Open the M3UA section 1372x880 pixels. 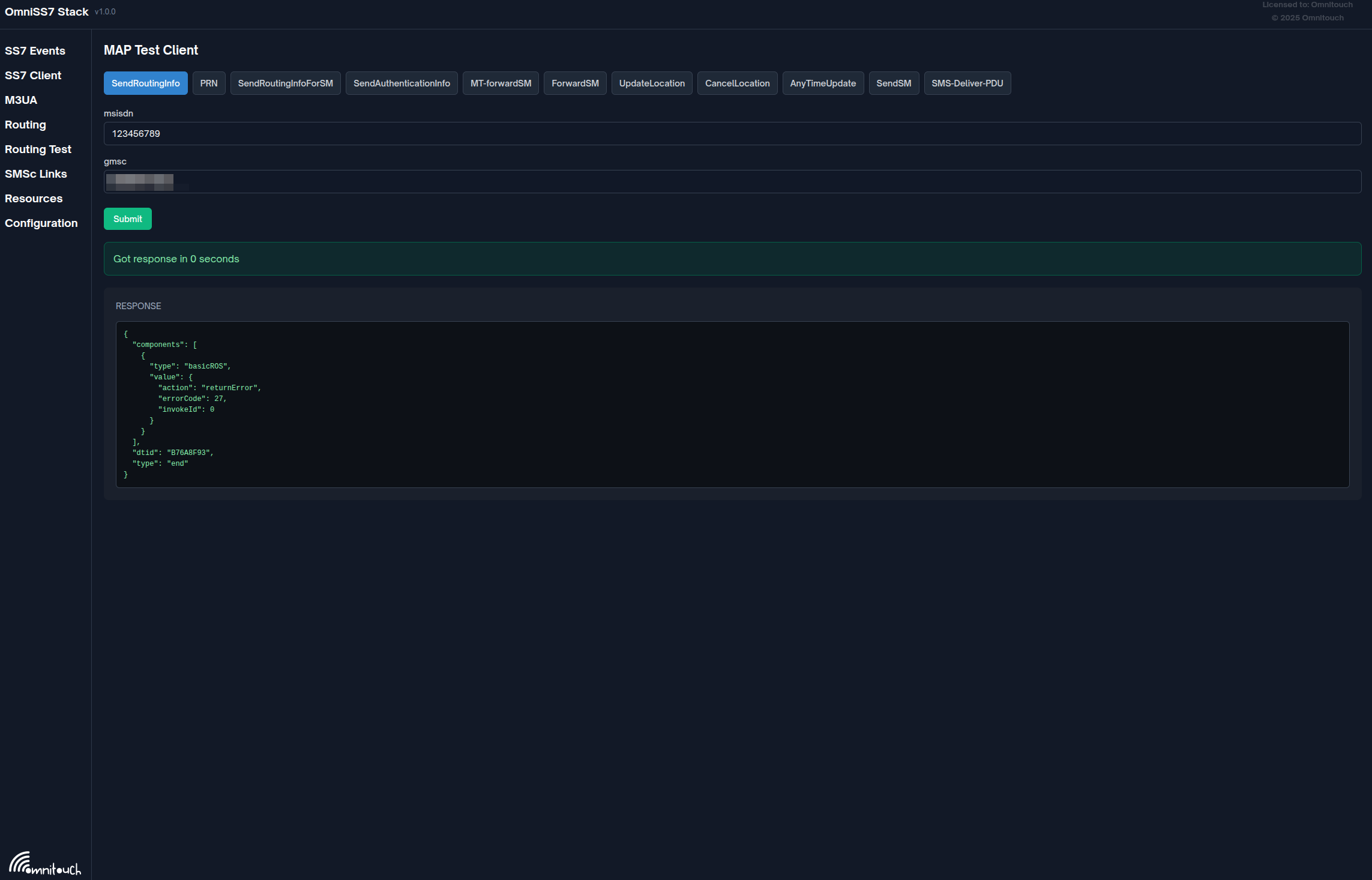point(21,100)
